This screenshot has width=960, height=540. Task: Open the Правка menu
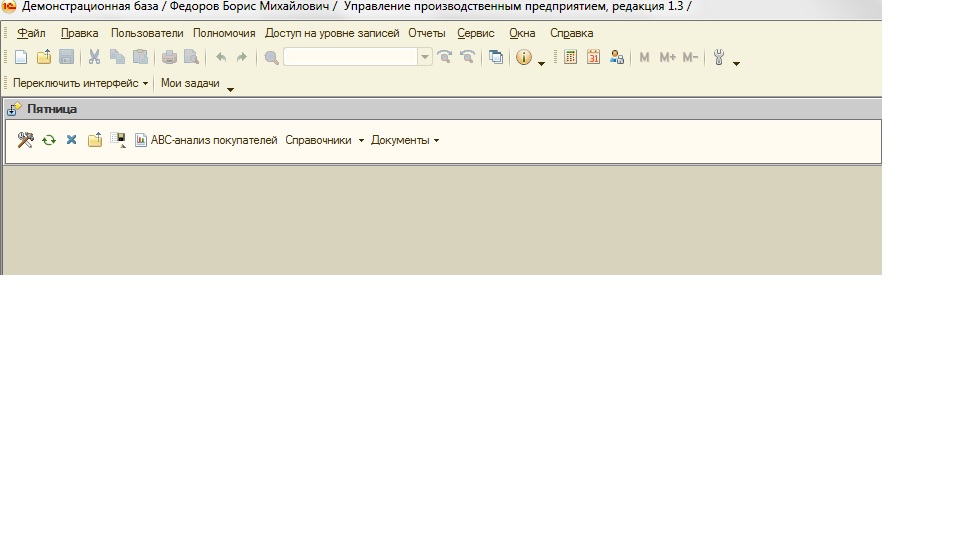point(80,33)
